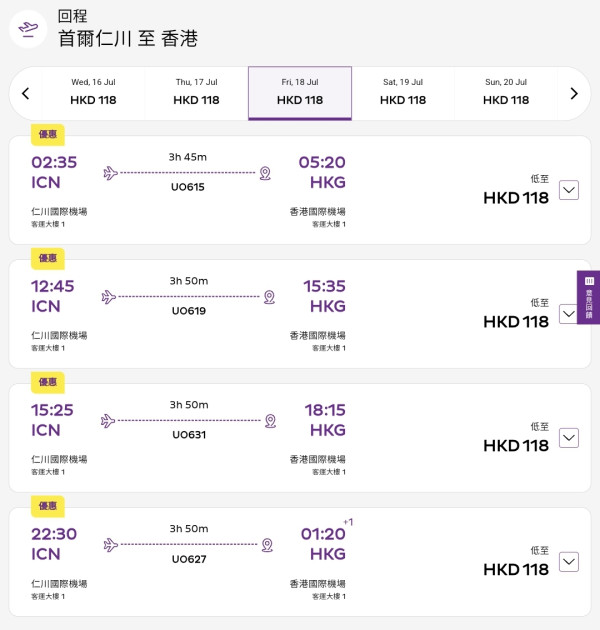Image resolution: width=600 pixels, height=630 pixels.
Task: Show earlier dates with left arrow
Action: (26, 94)
